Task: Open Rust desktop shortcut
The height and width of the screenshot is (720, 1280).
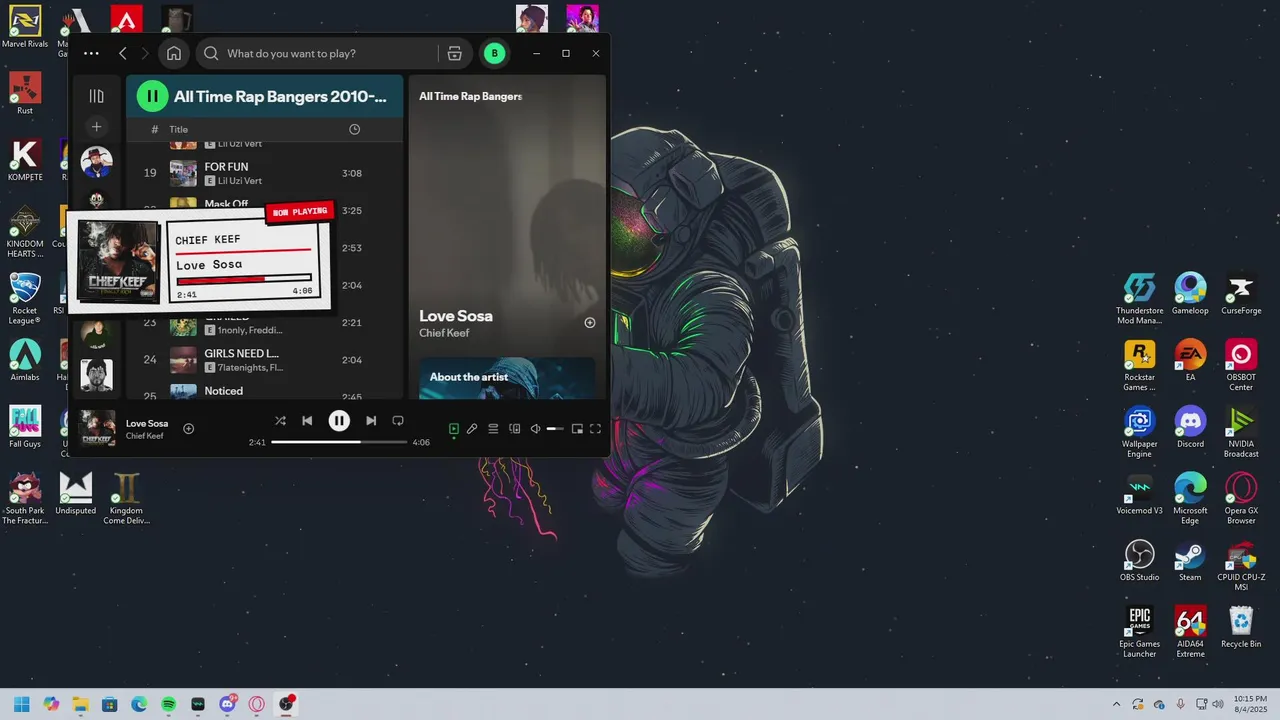Action: (x=25, y=94)
